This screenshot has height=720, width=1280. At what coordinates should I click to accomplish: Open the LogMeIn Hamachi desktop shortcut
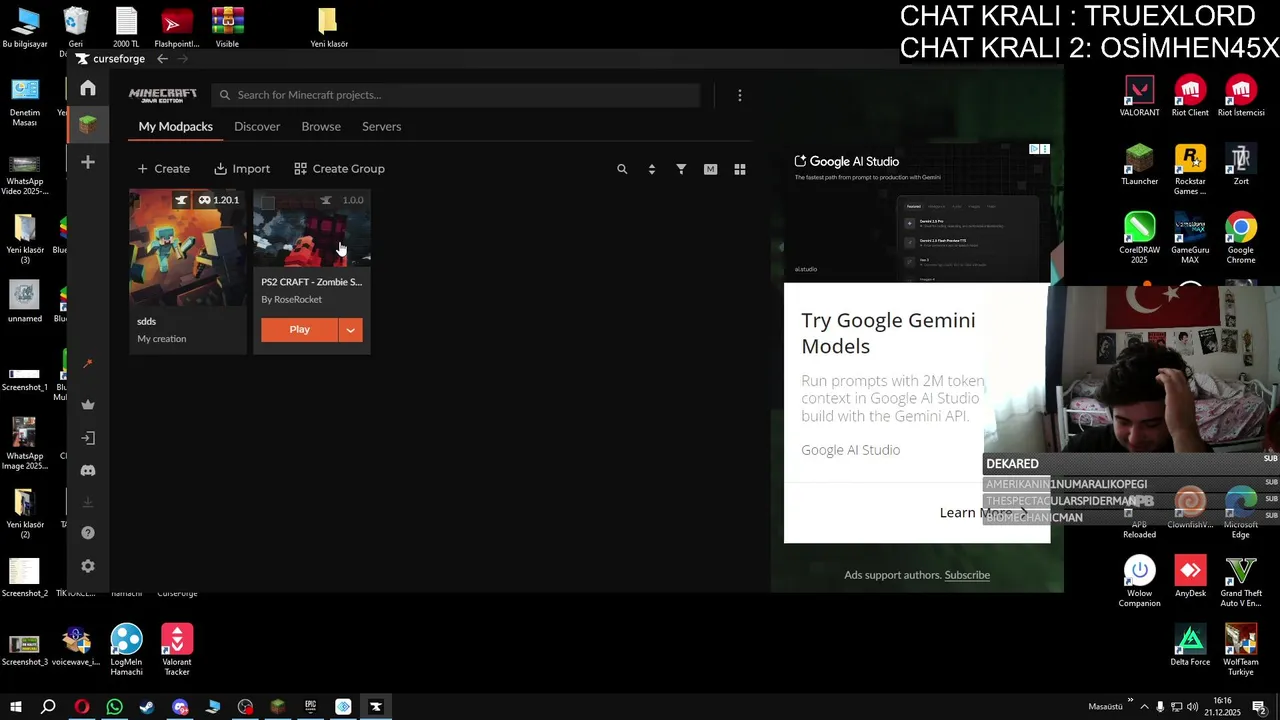[126, 650]
